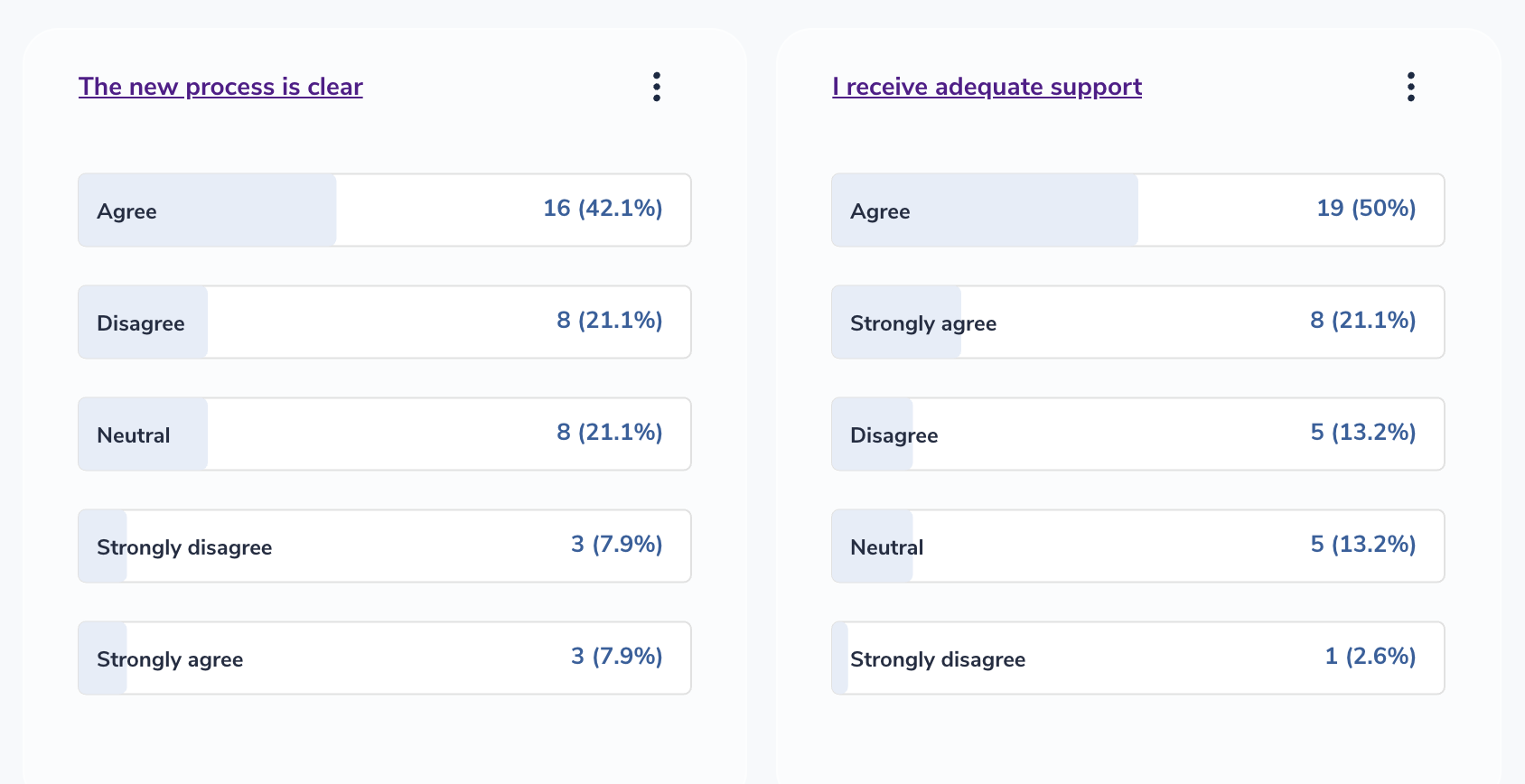Select Strongly disagree bar showing 3 (7.9%)
The height and width of the screenshot is (784, 1525).
pyautogui.click(x=385, y=546)
